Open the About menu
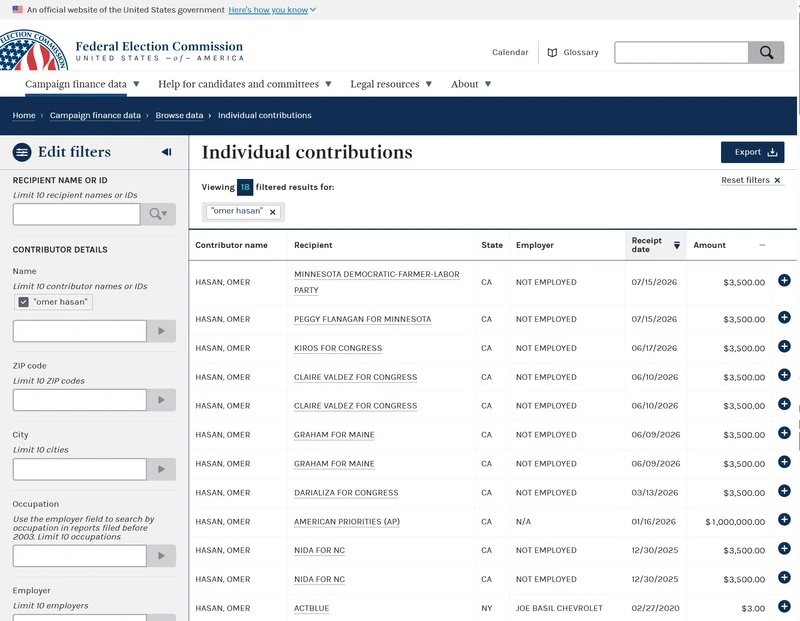 click(471, 84)
